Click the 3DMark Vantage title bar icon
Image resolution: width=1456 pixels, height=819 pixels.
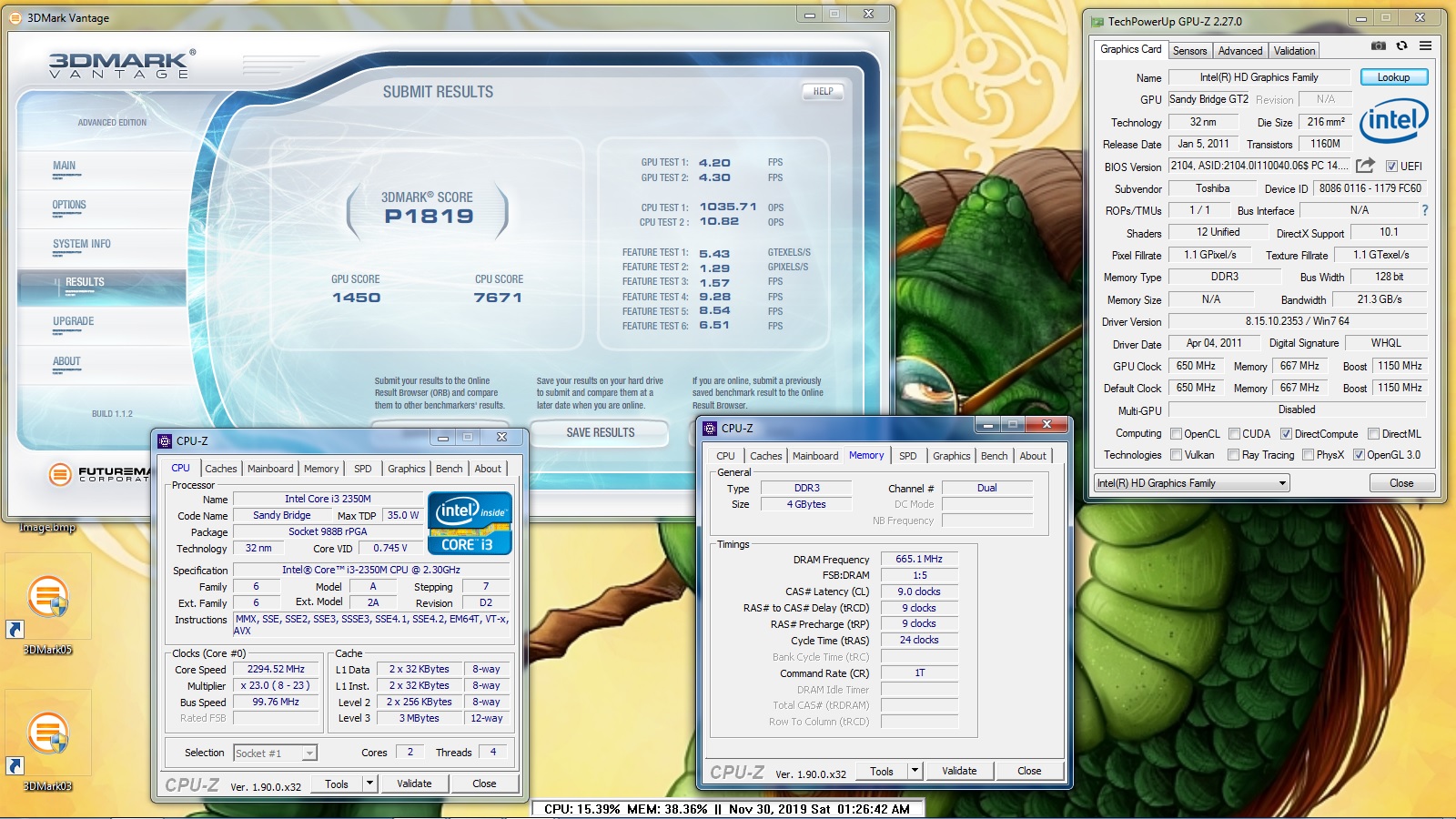[15, 17]
